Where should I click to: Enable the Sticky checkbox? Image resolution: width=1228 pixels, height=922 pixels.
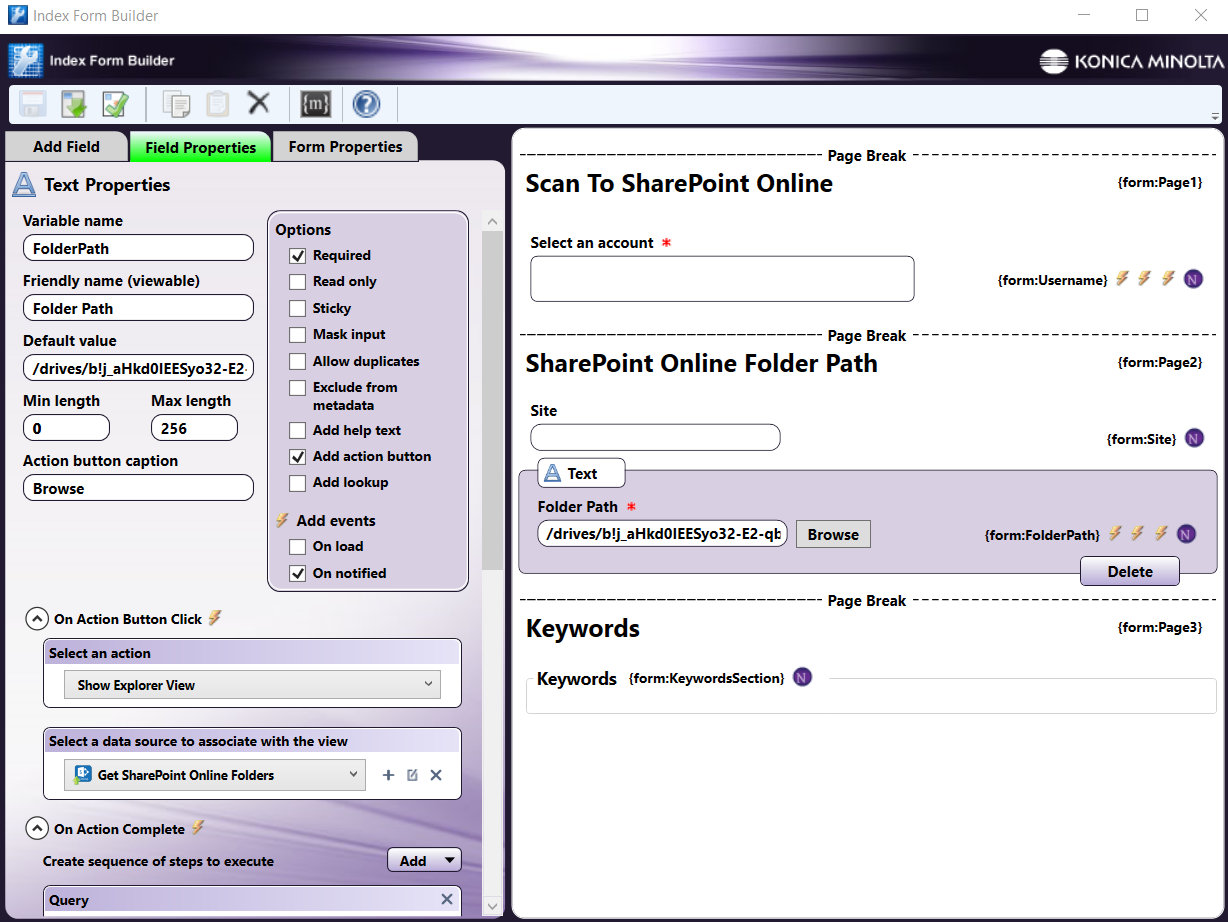click(298, 308)
